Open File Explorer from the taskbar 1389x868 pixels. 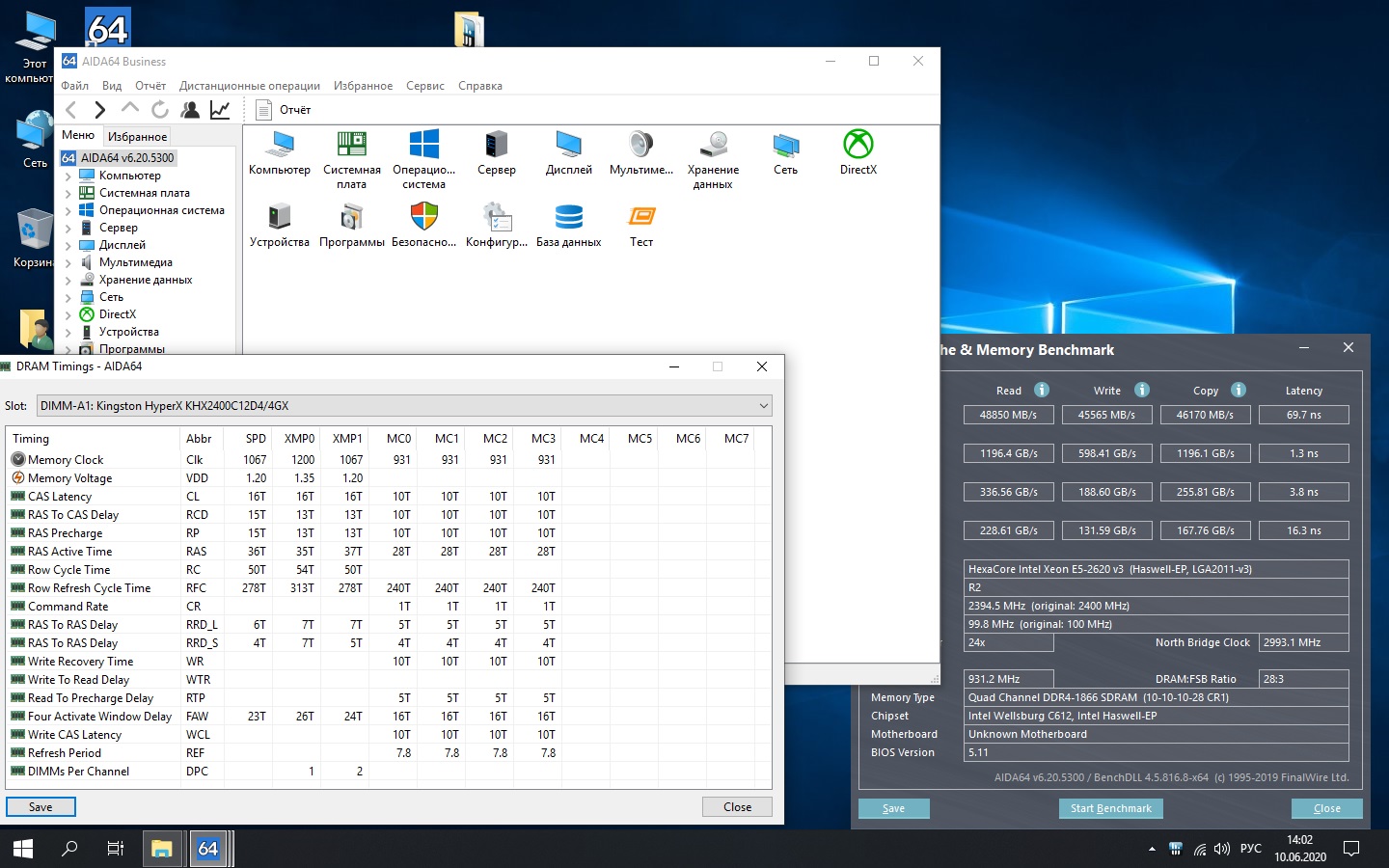pos(161,849)
